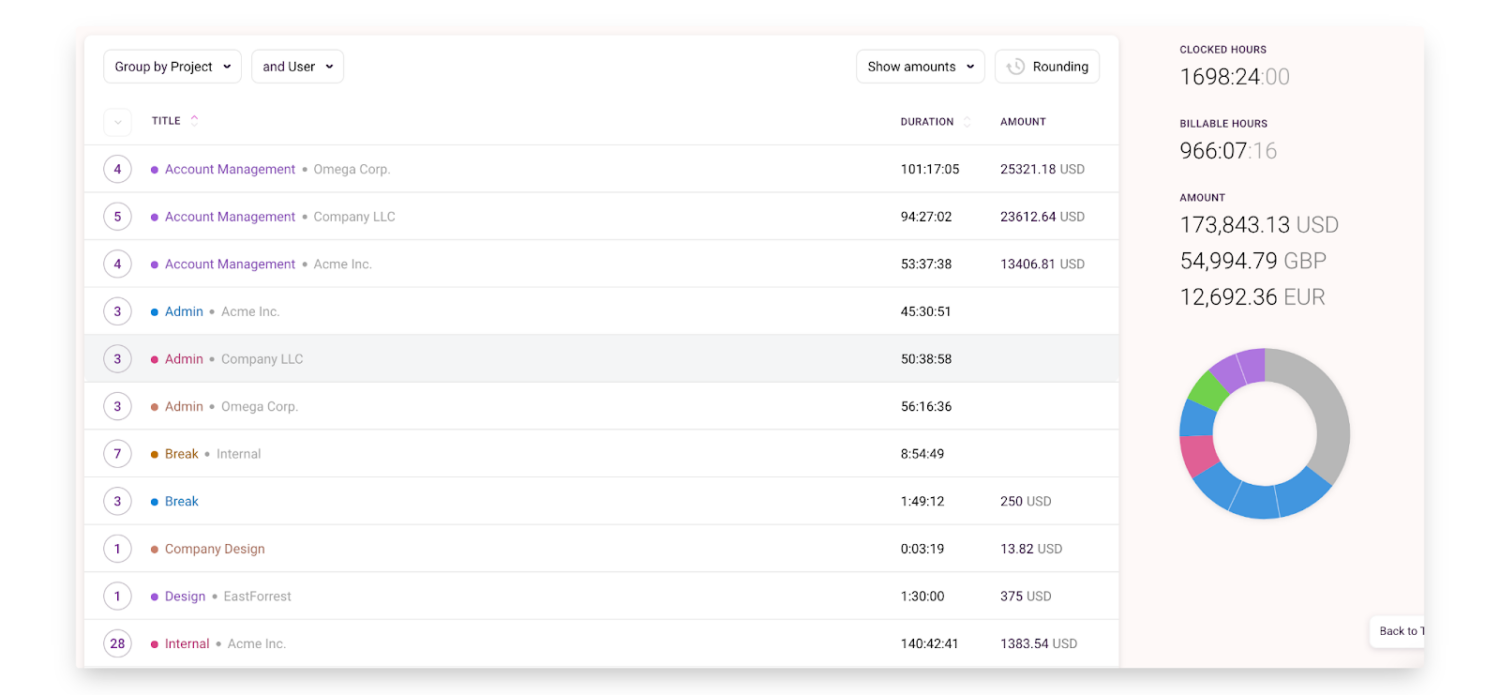
Task: Open the Group by Project dropdown
Action: [x=171, y=66]
